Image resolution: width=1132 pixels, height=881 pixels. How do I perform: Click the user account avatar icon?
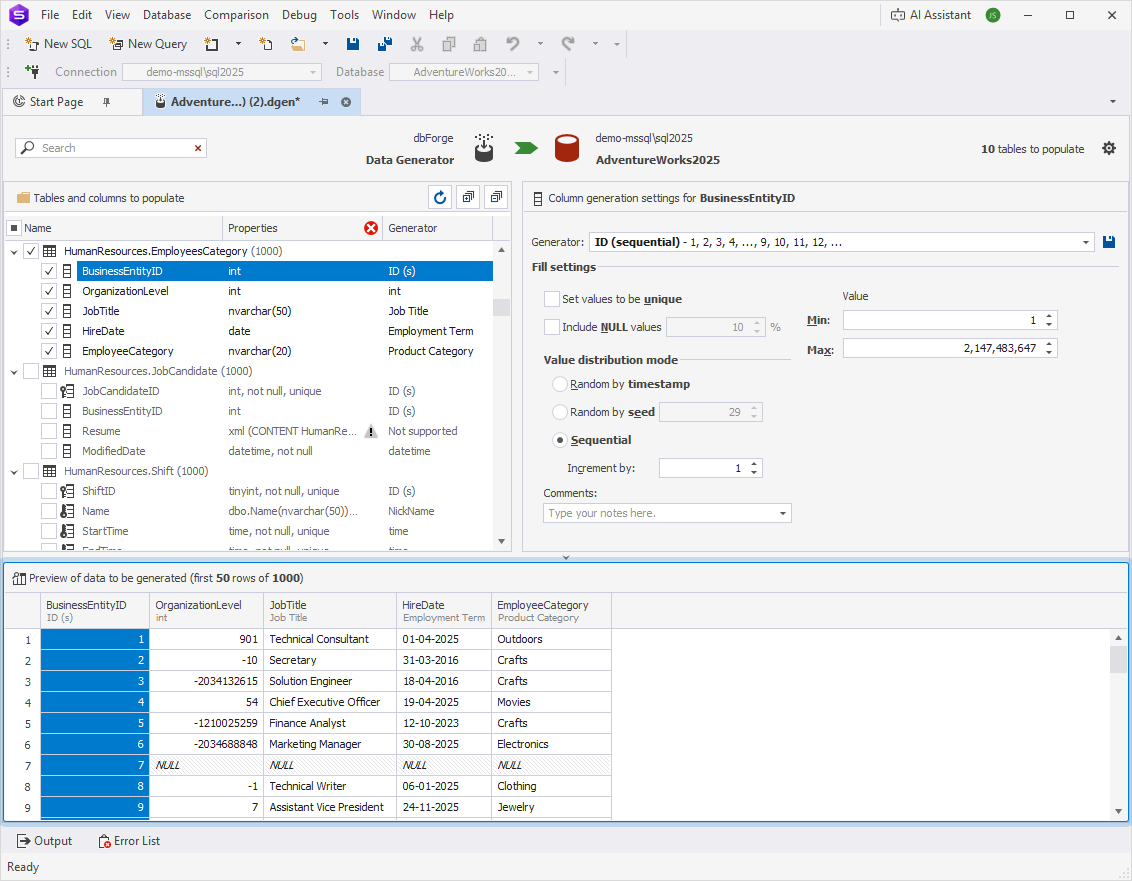[x=993, y=15]
